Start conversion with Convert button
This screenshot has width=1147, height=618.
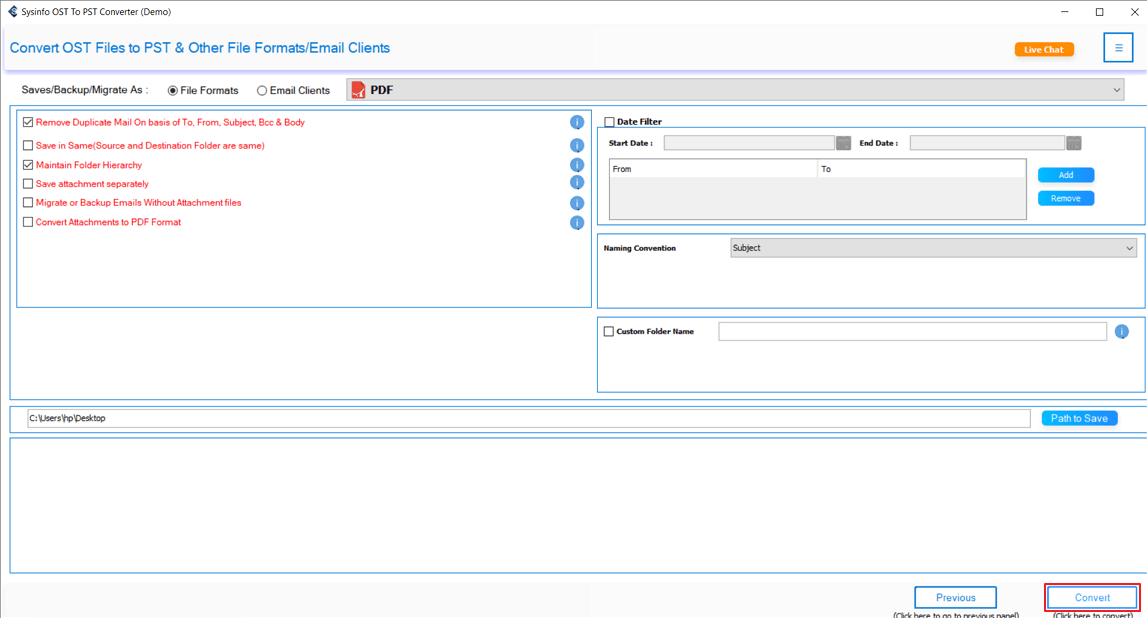pos(1092,598)
